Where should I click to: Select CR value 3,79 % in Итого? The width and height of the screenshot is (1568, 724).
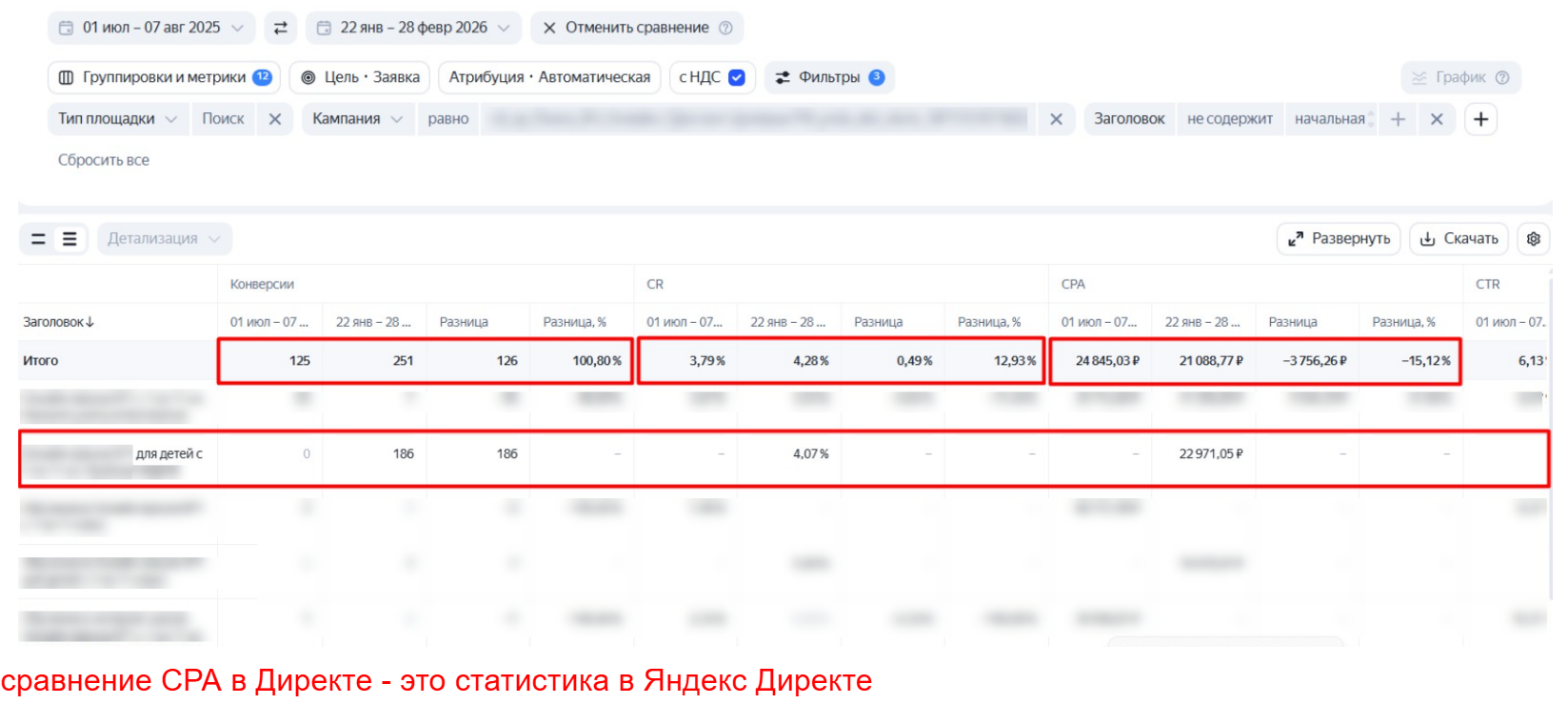tap(707, 360)
